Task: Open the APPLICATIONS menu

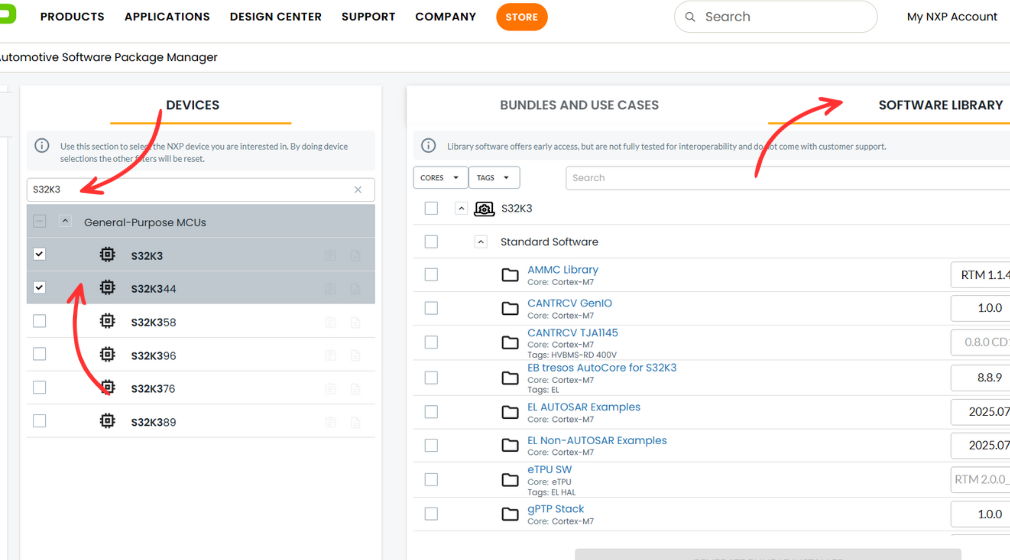Action: pyautogui.click(x=167, y=17)
